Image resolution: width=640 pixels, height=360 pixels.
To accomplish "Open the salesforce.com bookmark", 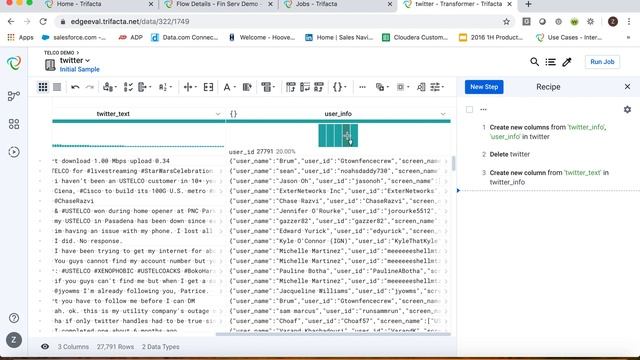I will 74,38.
